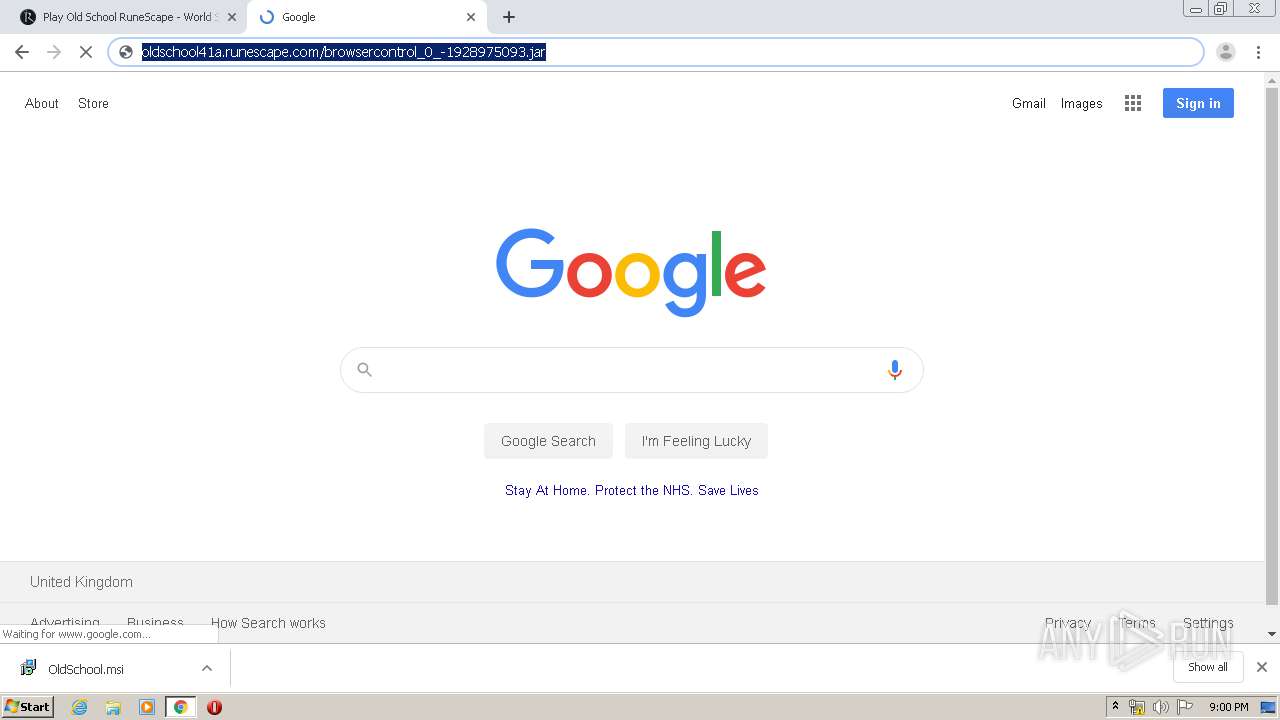This screenshot has height=720, width=1280.
Task: Click the site info globe icon
Action: (126, 52)
